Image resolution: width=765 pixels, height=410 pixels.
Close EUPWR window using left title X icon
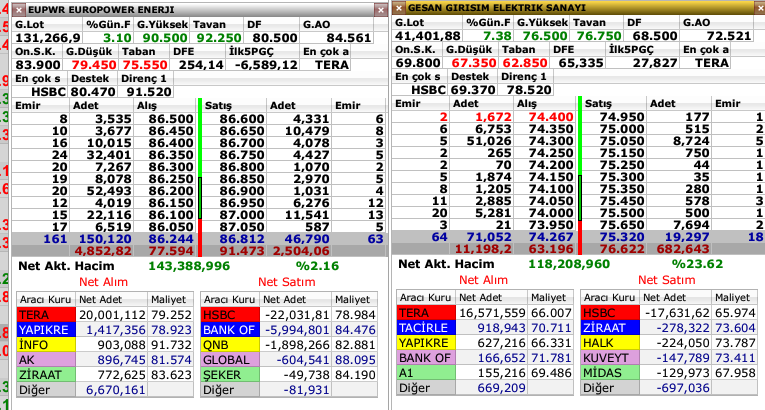(x=19, y=10)
